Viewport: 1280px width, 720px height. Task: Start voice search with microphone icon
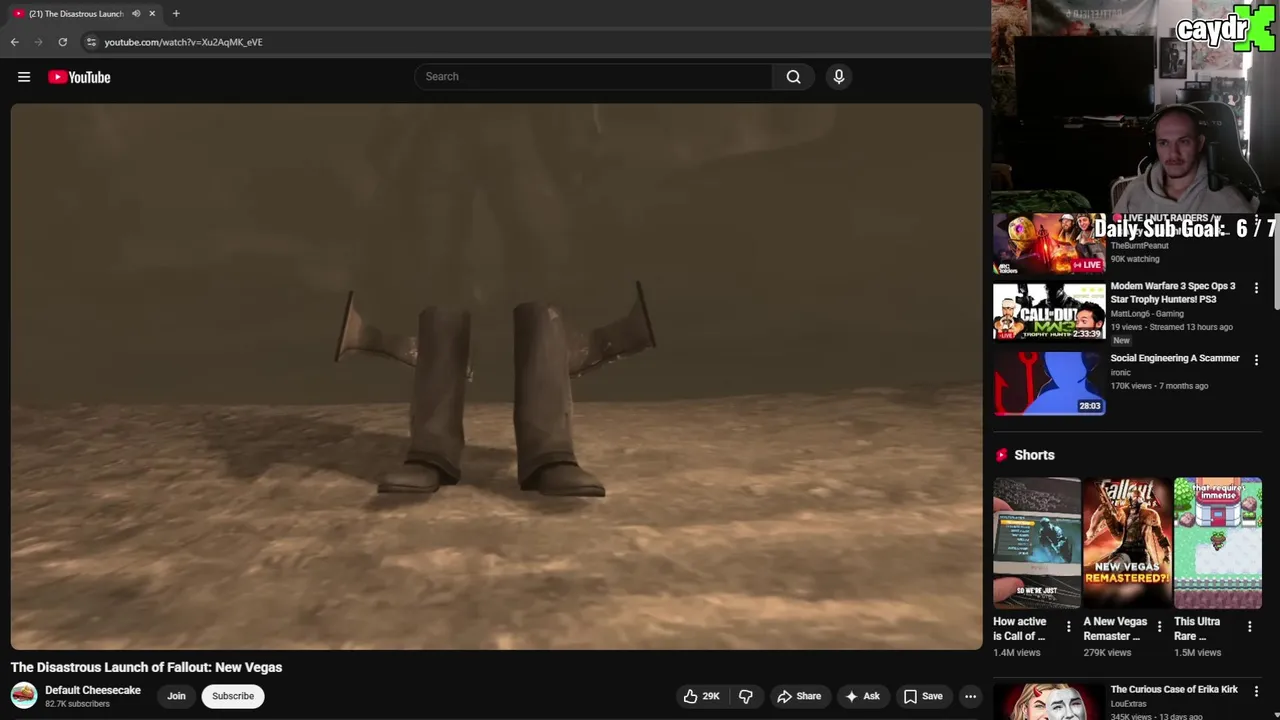838,77
